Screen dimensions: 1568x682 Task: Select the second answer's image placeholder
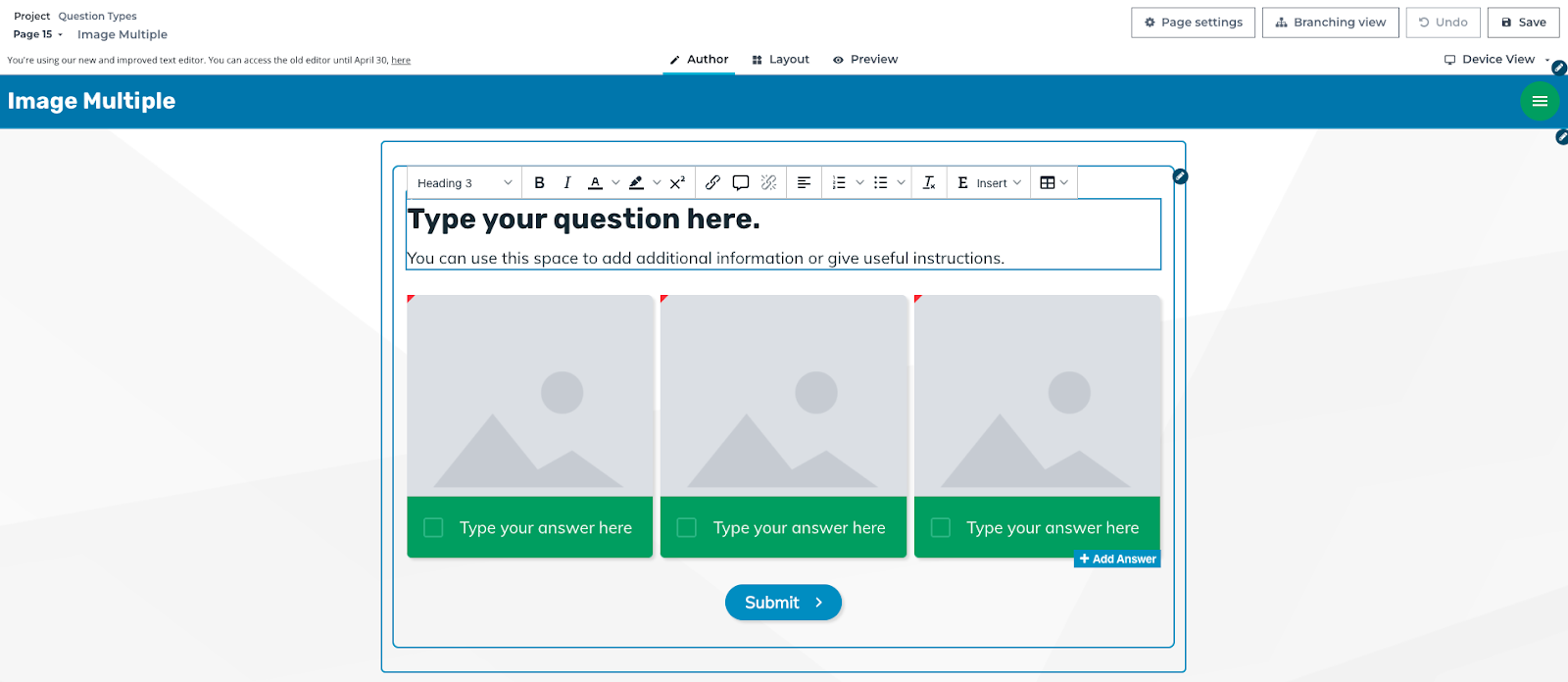[784, 396]
